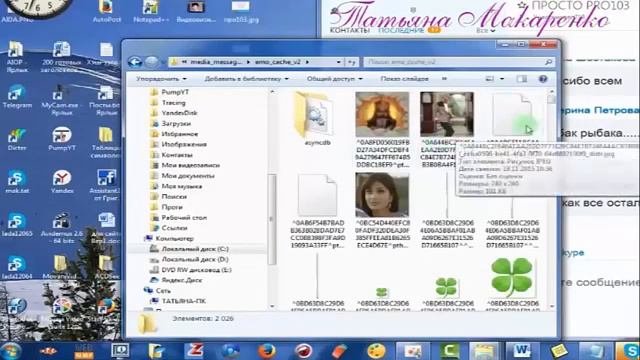Viewport: 640px width, 360px height.
Task: Select Изображения in the navigation tree
Action: tap(184, 144)
